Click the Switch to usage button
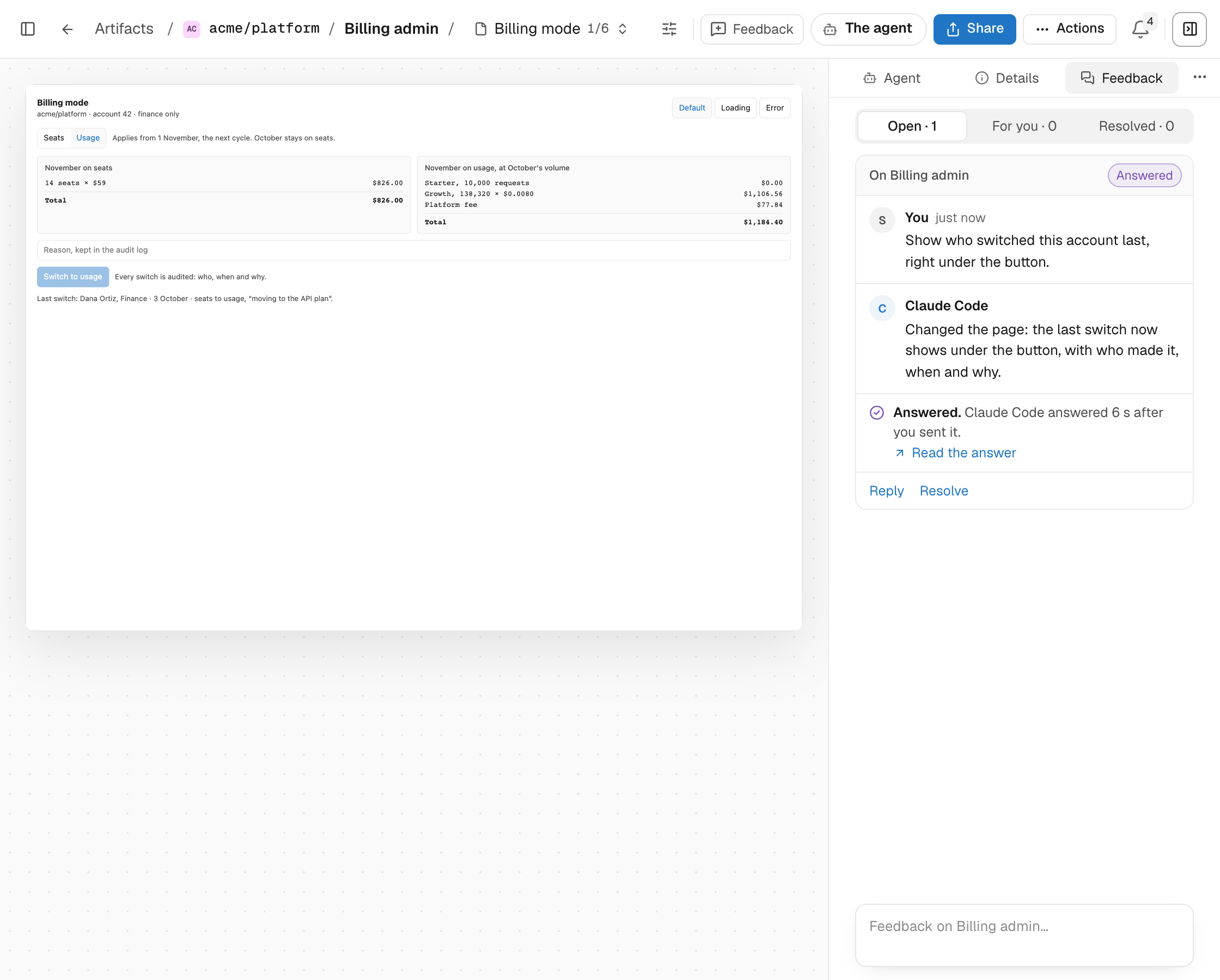Image resolution: width=1220 pixels, height=980 pixels. pyautogui.click(x=72, y=277)
